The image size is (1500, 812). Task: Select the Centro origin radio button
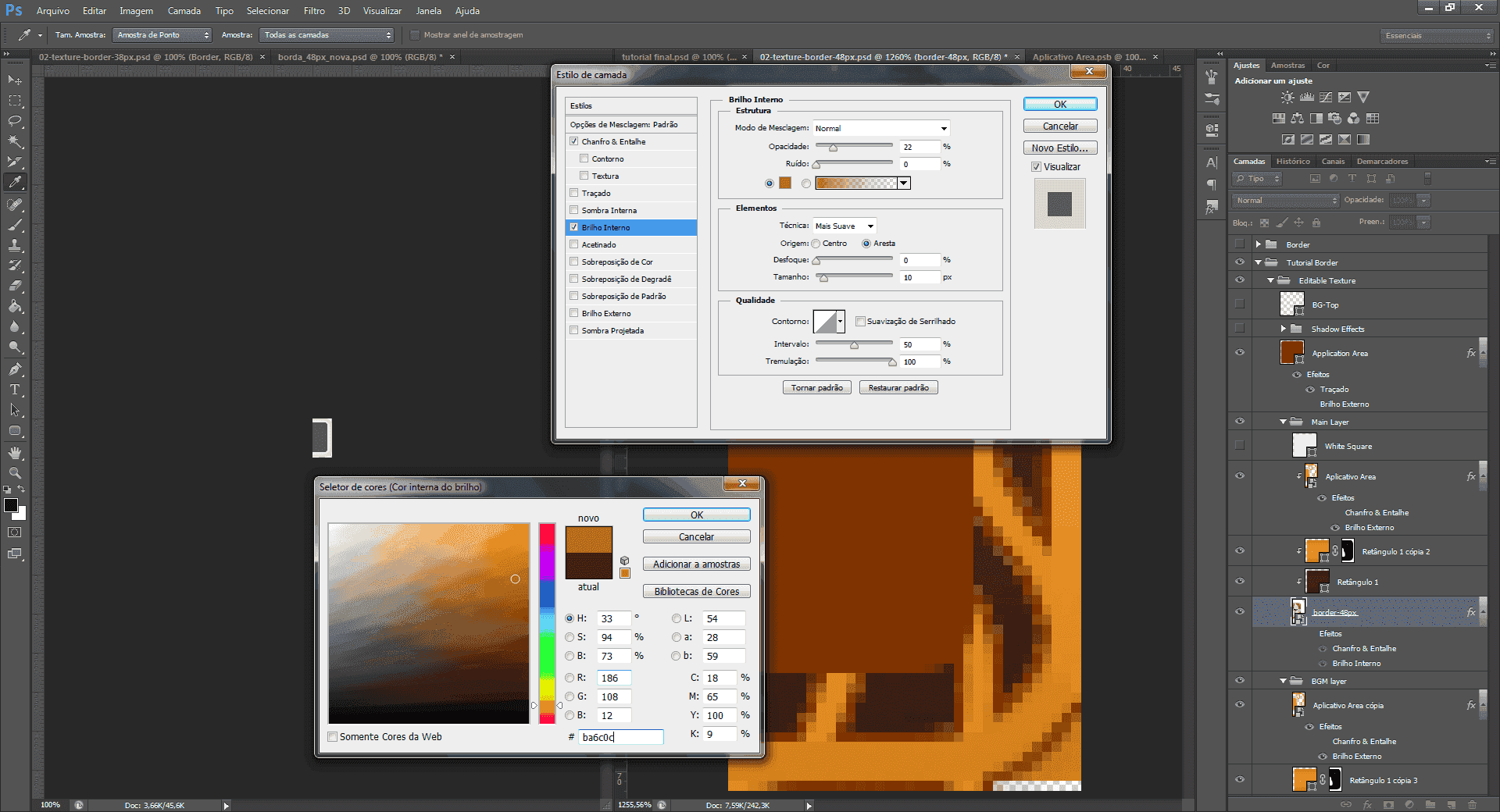click(x=816, y=244)
